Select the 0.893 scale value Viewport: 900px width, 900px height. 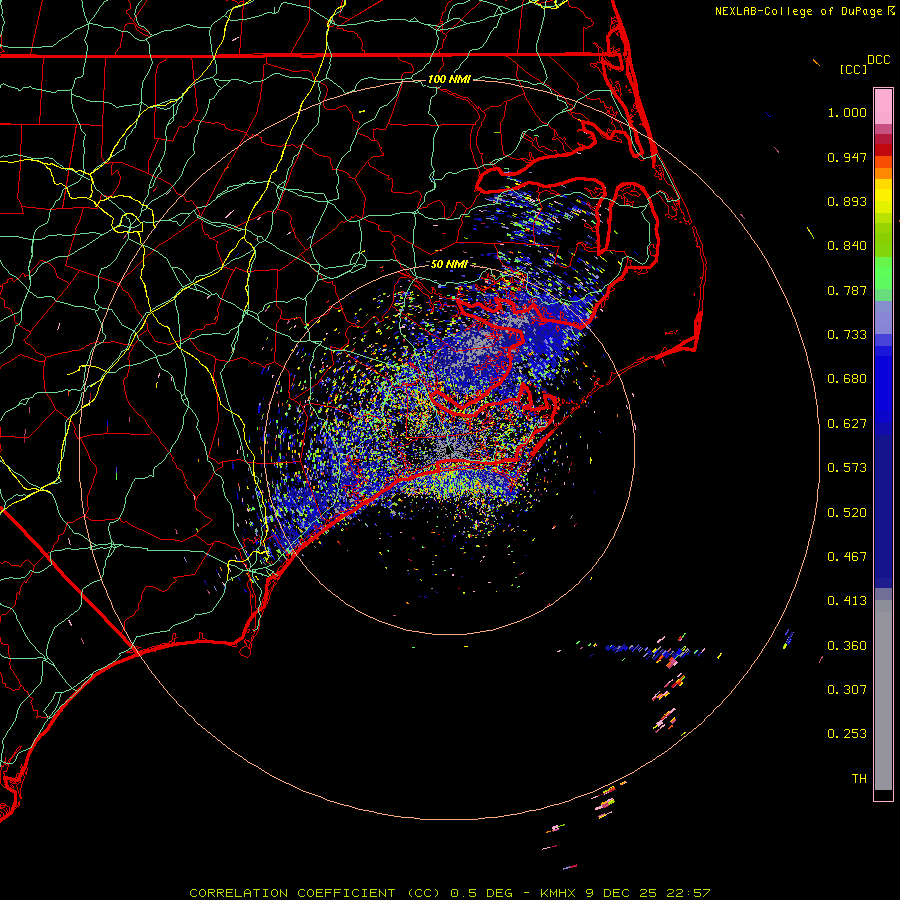[847, 201]
